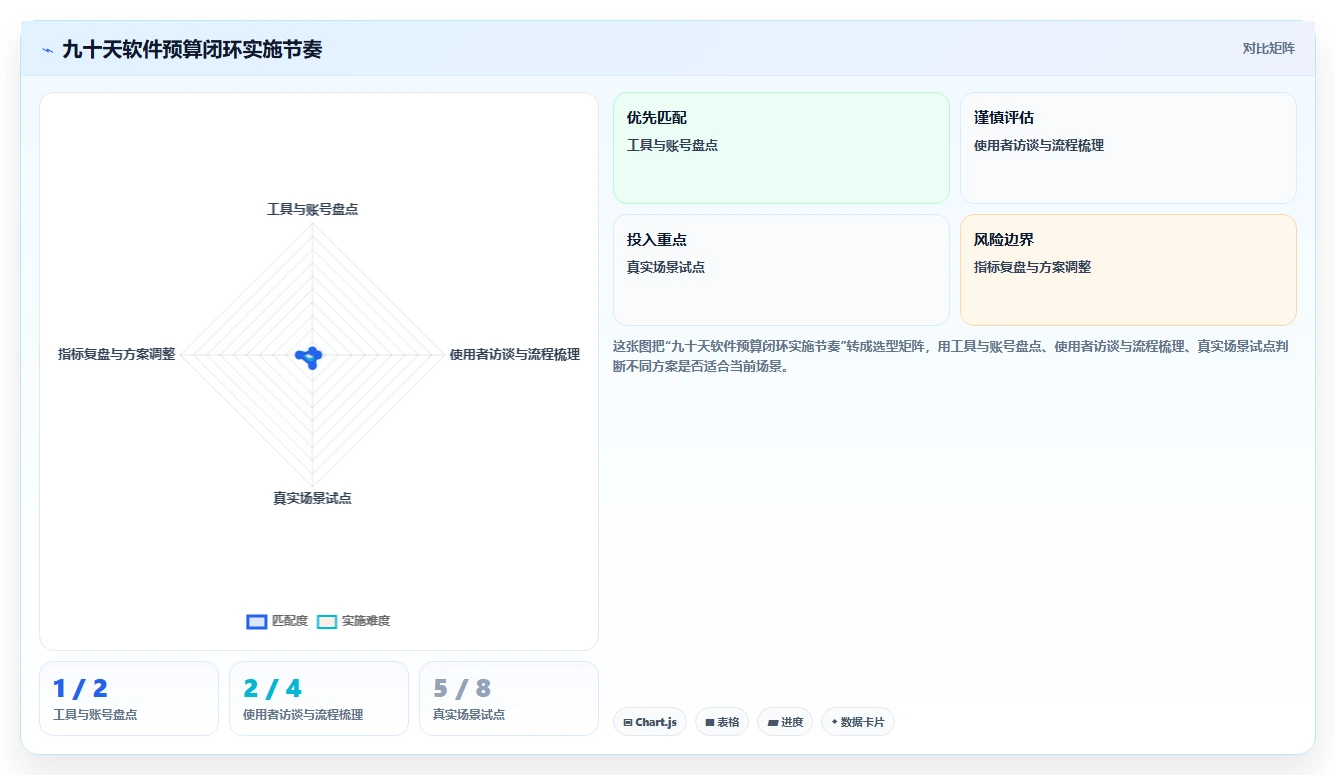Image resolution: width=1336 pixels, height=775 pixels.
Task: Click the 5 / 8 stat value
Action: click(x=462, y=688)
